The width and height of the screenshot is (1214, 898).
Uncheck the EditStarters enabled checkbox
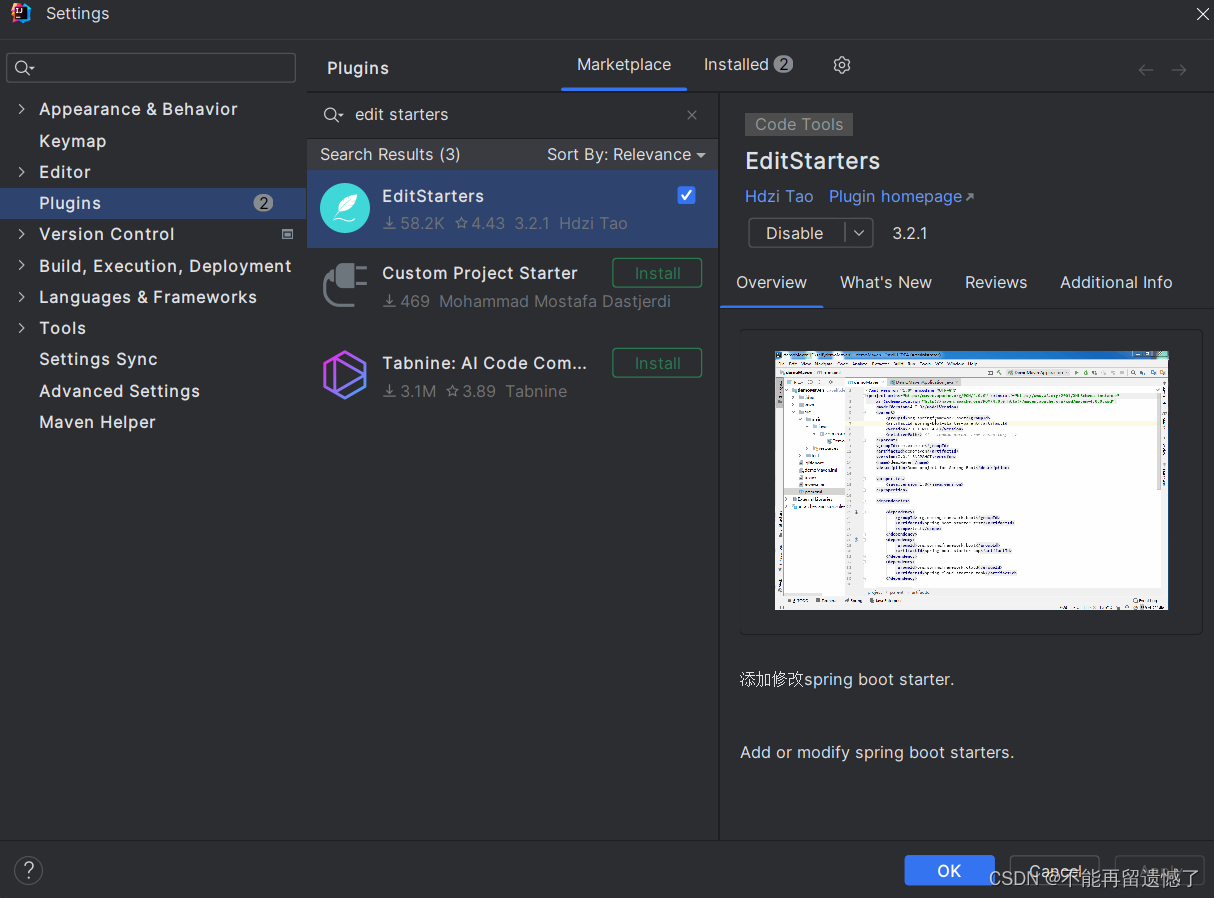pyautogui.click(x=686, y=195)
